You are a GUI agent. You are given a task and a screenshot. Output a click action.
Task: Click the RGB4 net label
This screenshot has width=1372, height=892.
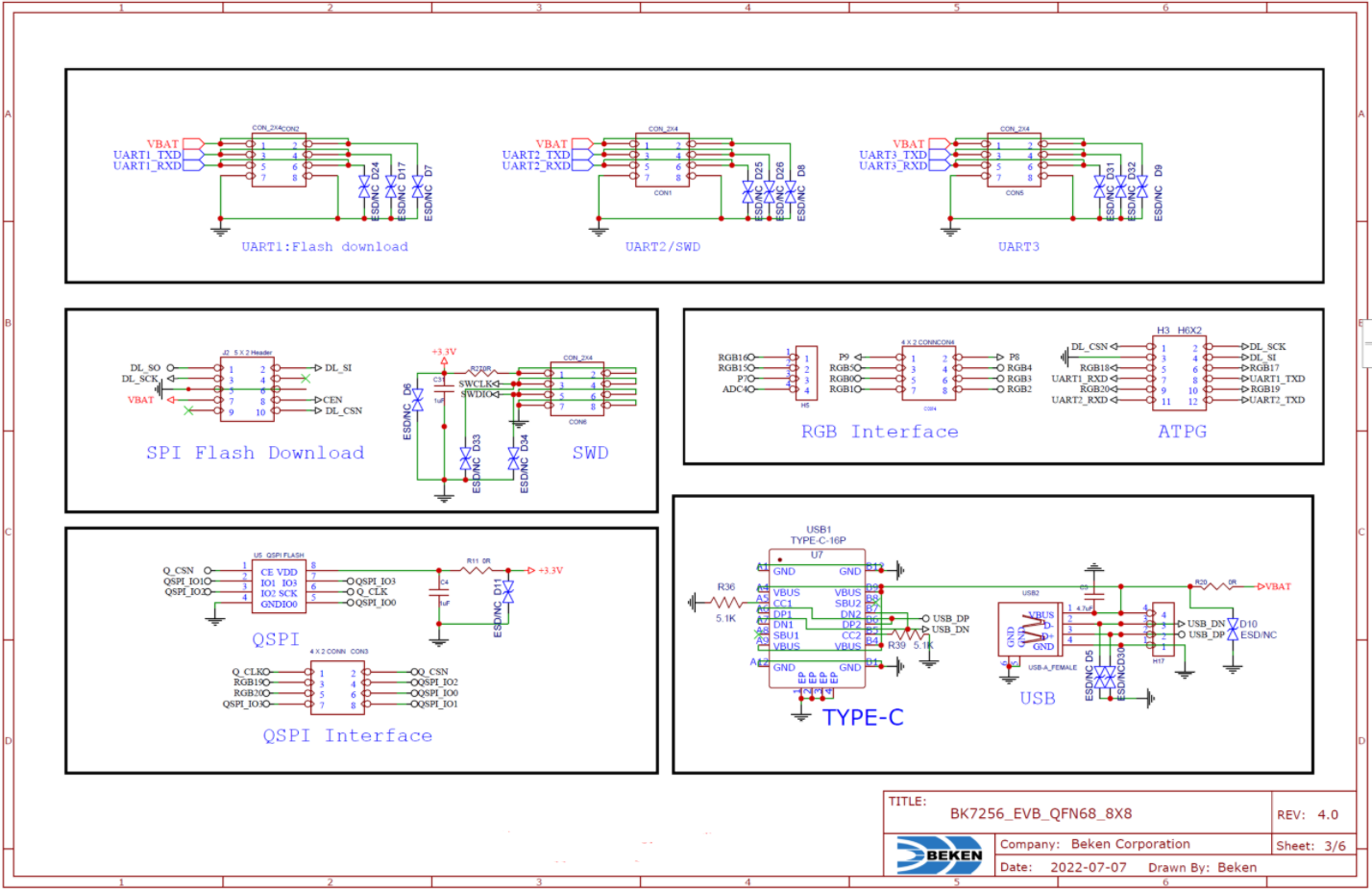point(1019,368)
